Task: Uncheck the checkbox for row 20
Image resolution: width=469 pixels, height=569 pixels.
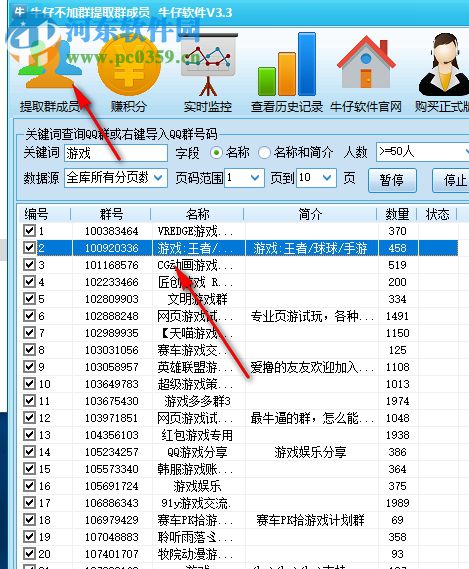Action: [29, 553]
